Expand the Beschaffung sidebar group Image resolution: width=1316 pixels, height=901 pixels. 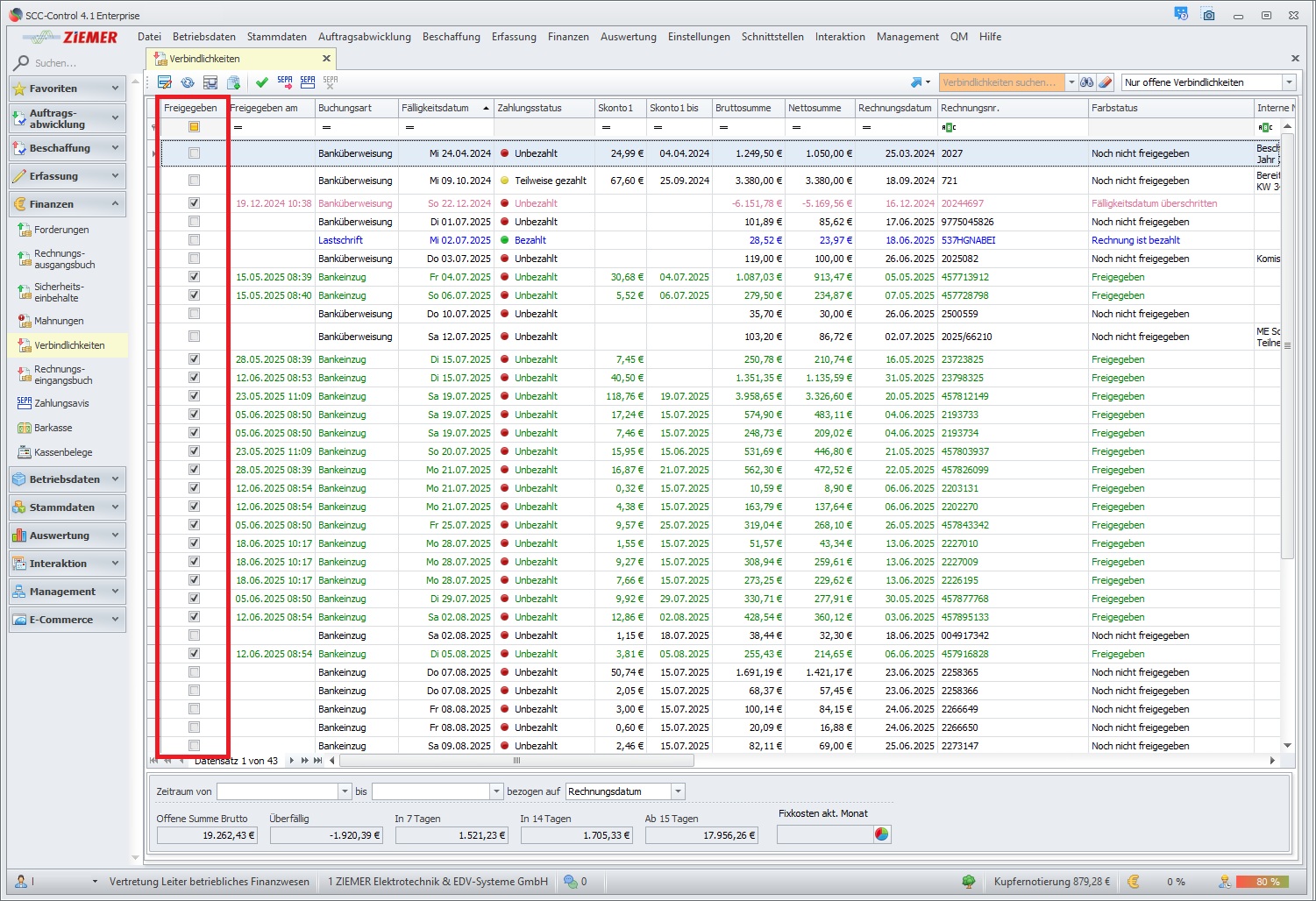pyautogui.click(x=67, y=148)
